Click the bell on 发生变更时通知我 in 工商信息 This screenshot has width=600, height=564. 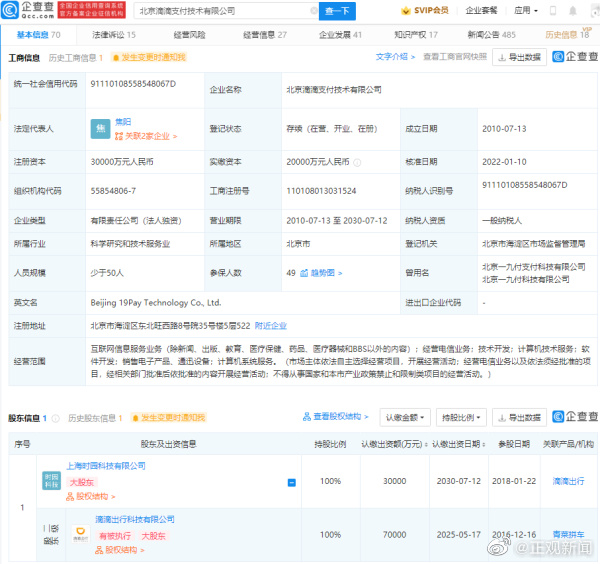pos(116,58)
